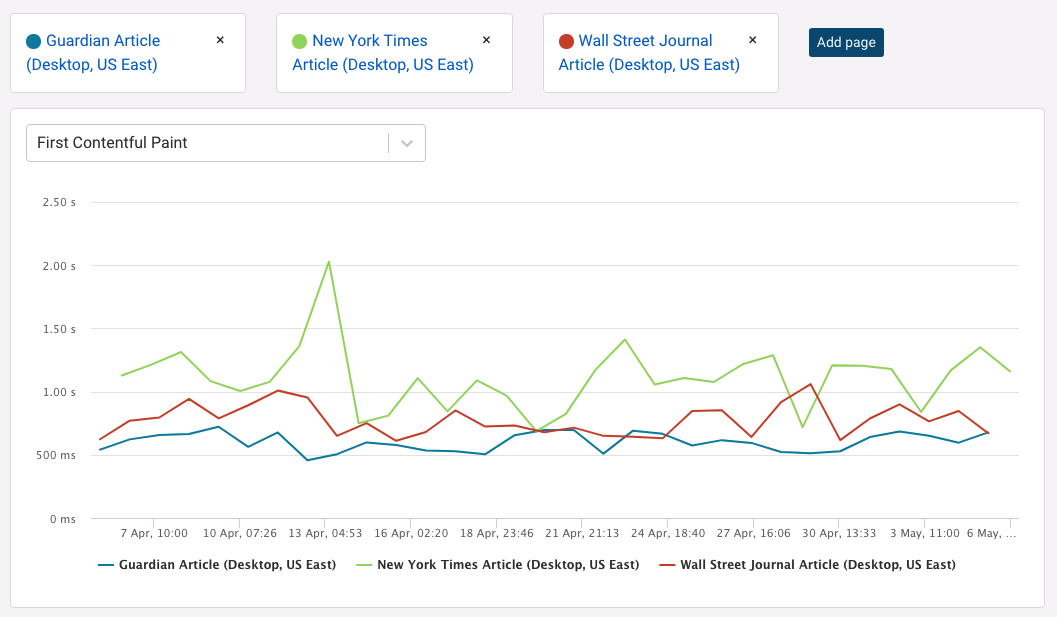Click the Add page button
1057x617 pixels.
coord(846,42)
